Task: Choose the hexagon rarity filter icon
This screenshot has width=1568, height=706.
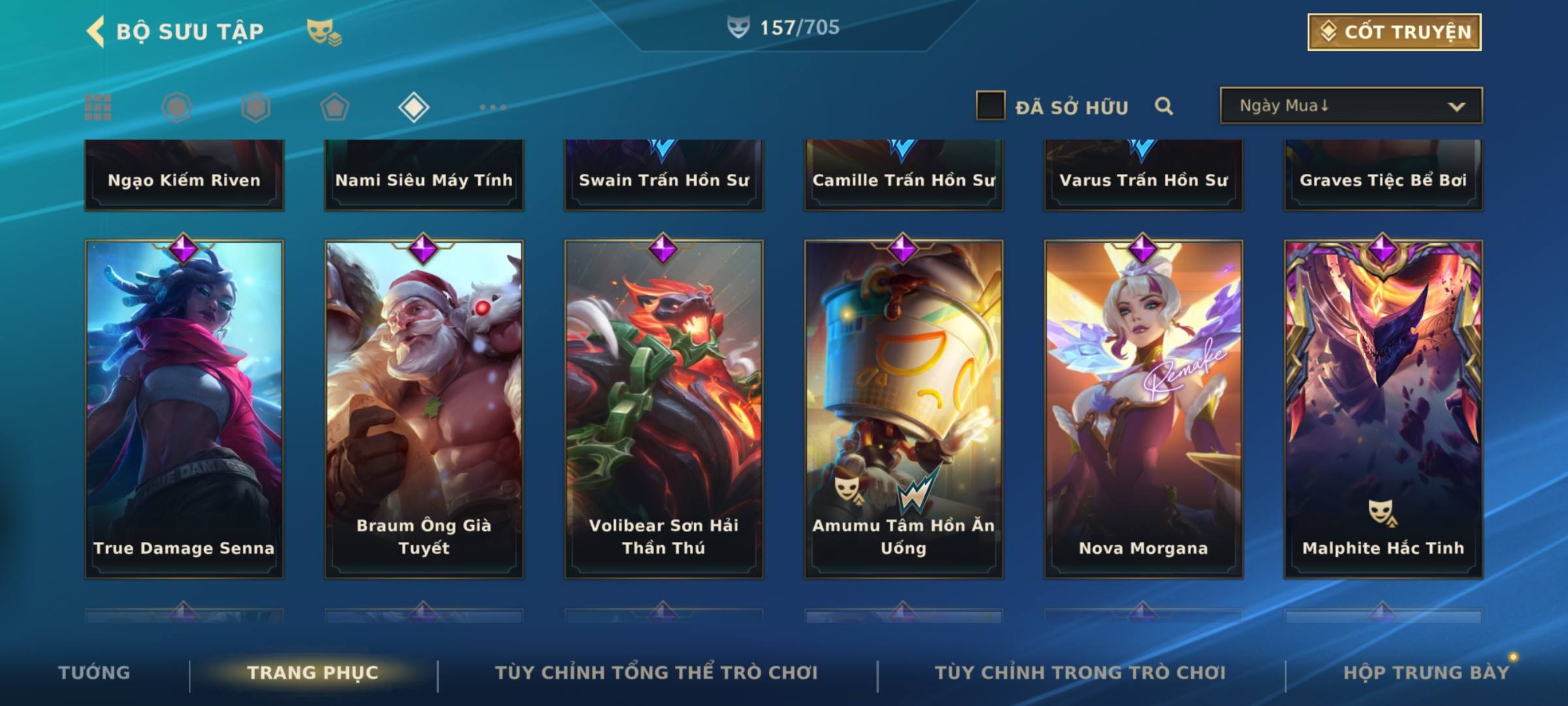Action: tap(255, 107)
